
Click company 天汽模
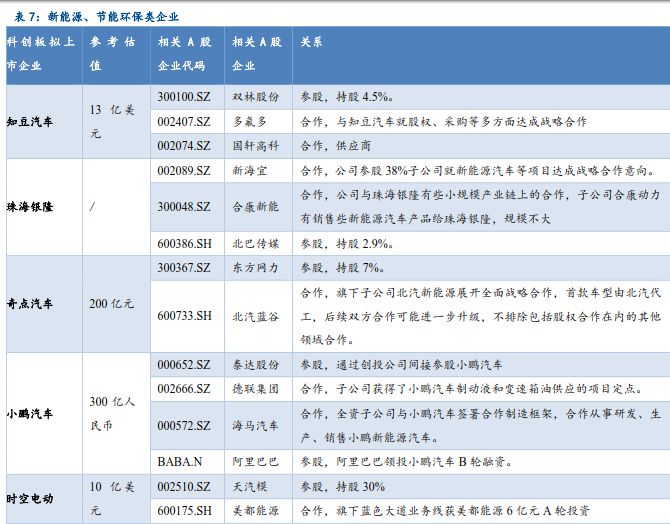[x=250, y=487]
